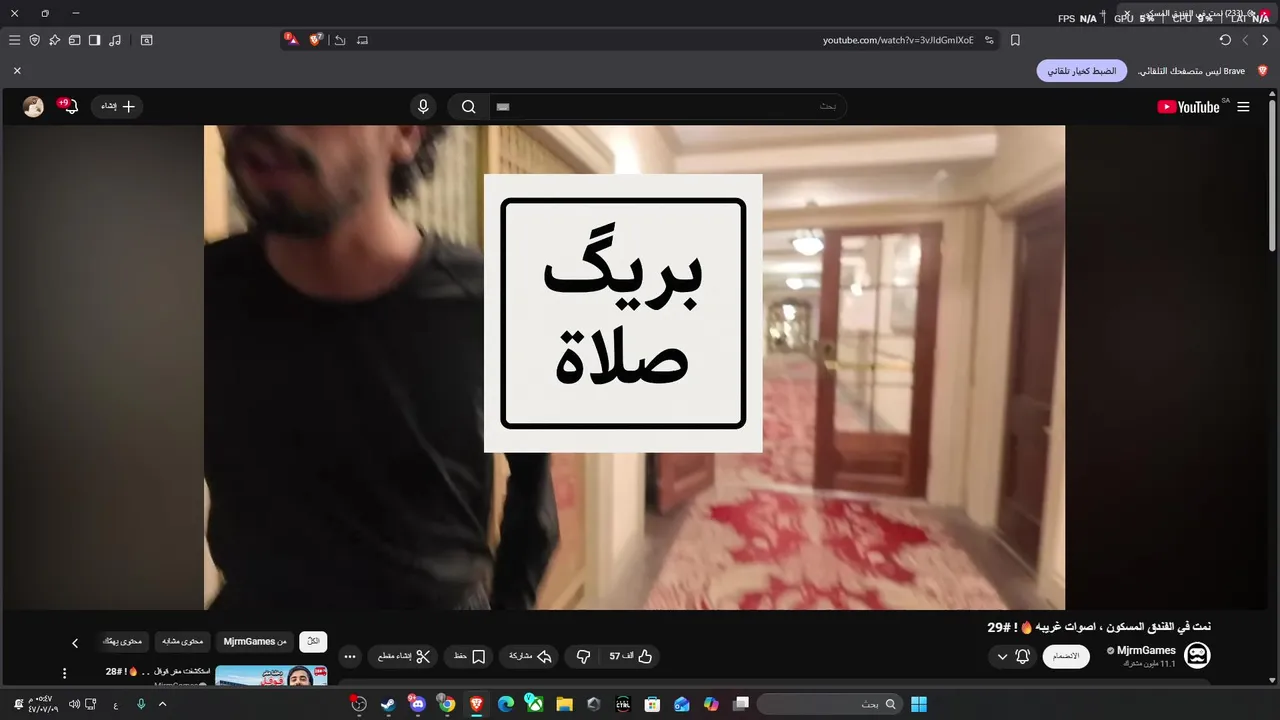Viewport: 1280px width, 720px height.
Task: Click the 'إنشاء' create button
Action: pos(117,106)
